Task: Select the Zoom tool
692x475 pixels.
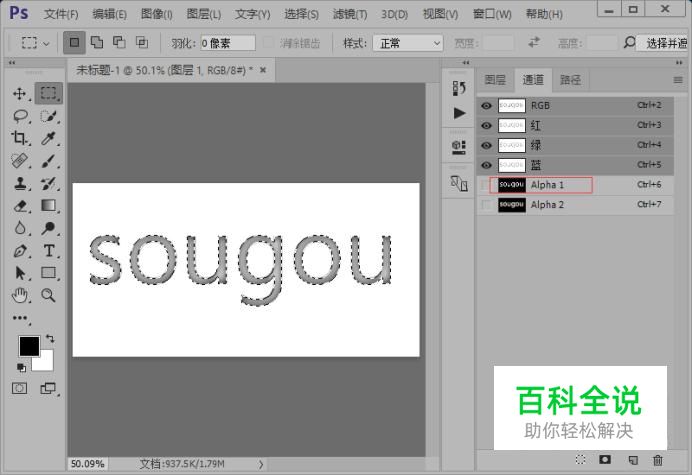Action: (x=49, y=295)
